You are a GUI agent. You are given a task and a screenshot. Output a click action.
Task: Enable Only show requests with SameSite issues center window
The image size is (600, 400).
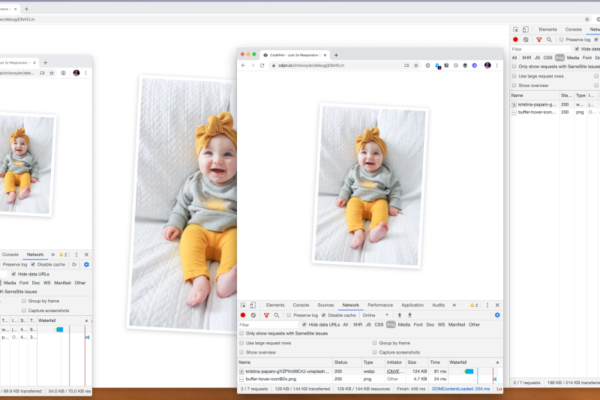tap(241, 333)
